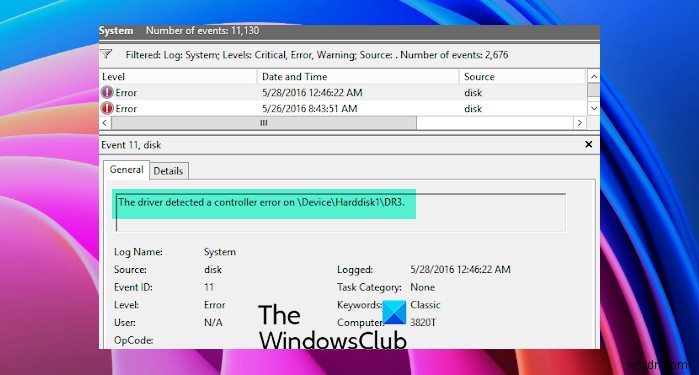This screenshot has width=699, height=375.
Task: Click the Filtered log summary text
Action: click(317, 55)
